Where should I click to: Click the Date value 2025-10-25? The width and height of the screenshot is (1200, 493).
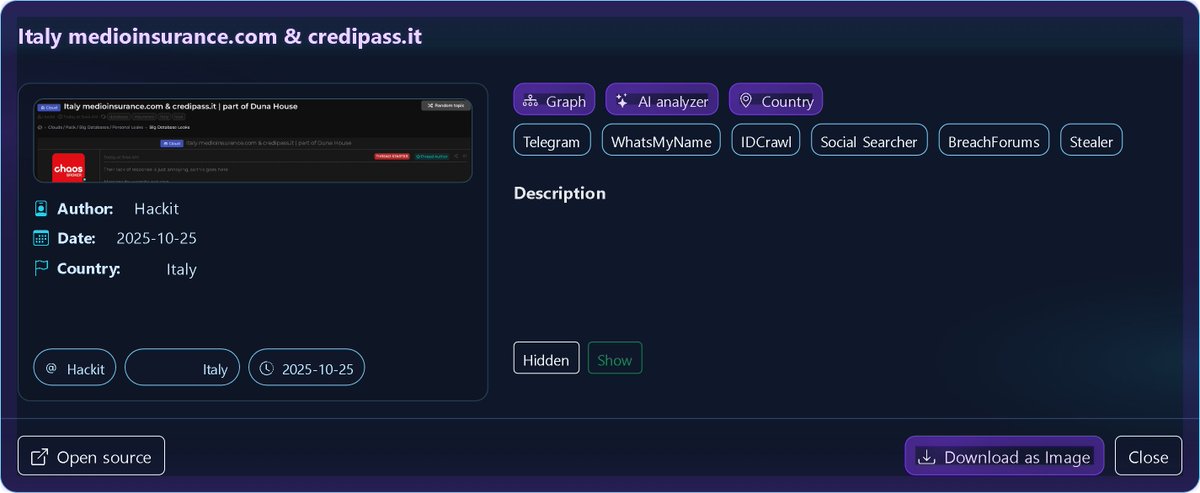click(x=159, y=238)
